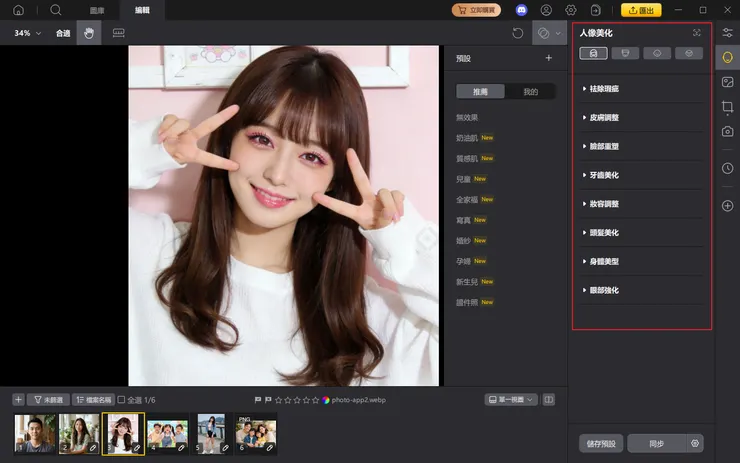Click the reset rotate-arrow icon
Screen dimensions: 740x463
click(x=518, y=33)
